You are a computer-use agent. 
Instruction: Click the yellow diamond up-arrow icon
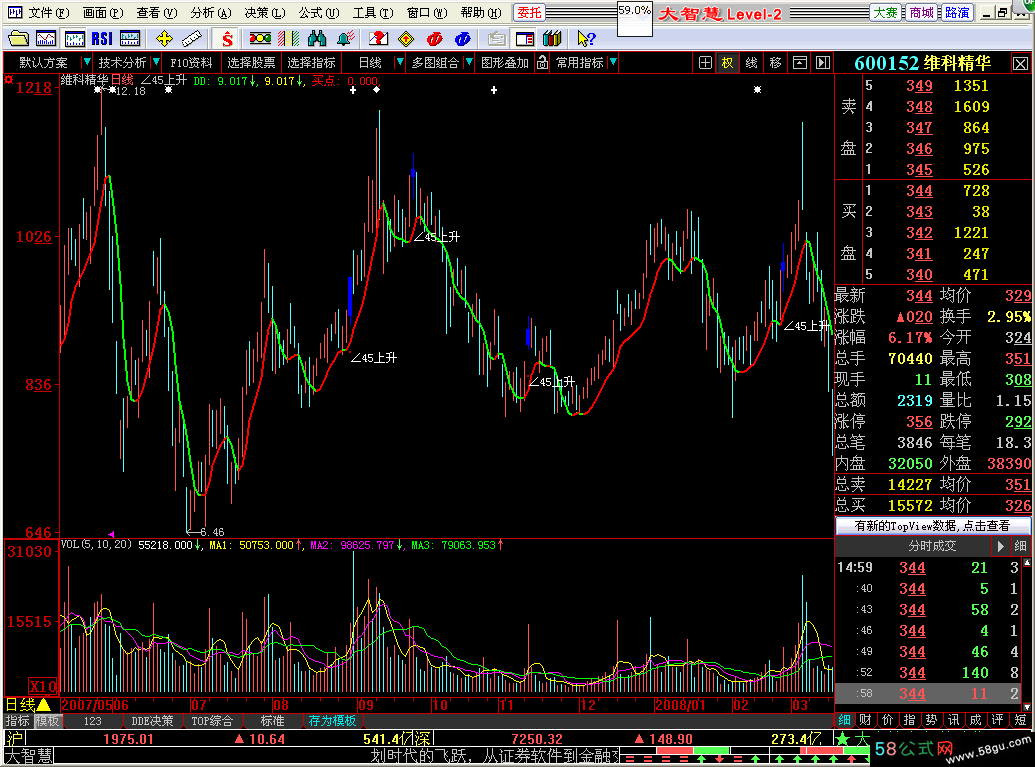coord(406,39)
